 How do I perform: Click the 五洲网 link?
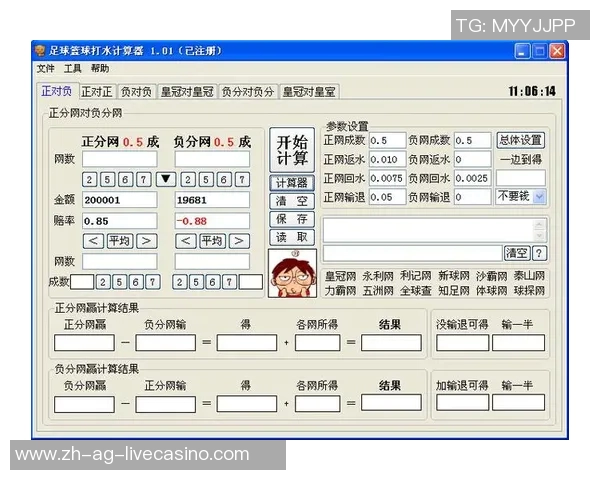pyautogui.click(x=378, y=291)
